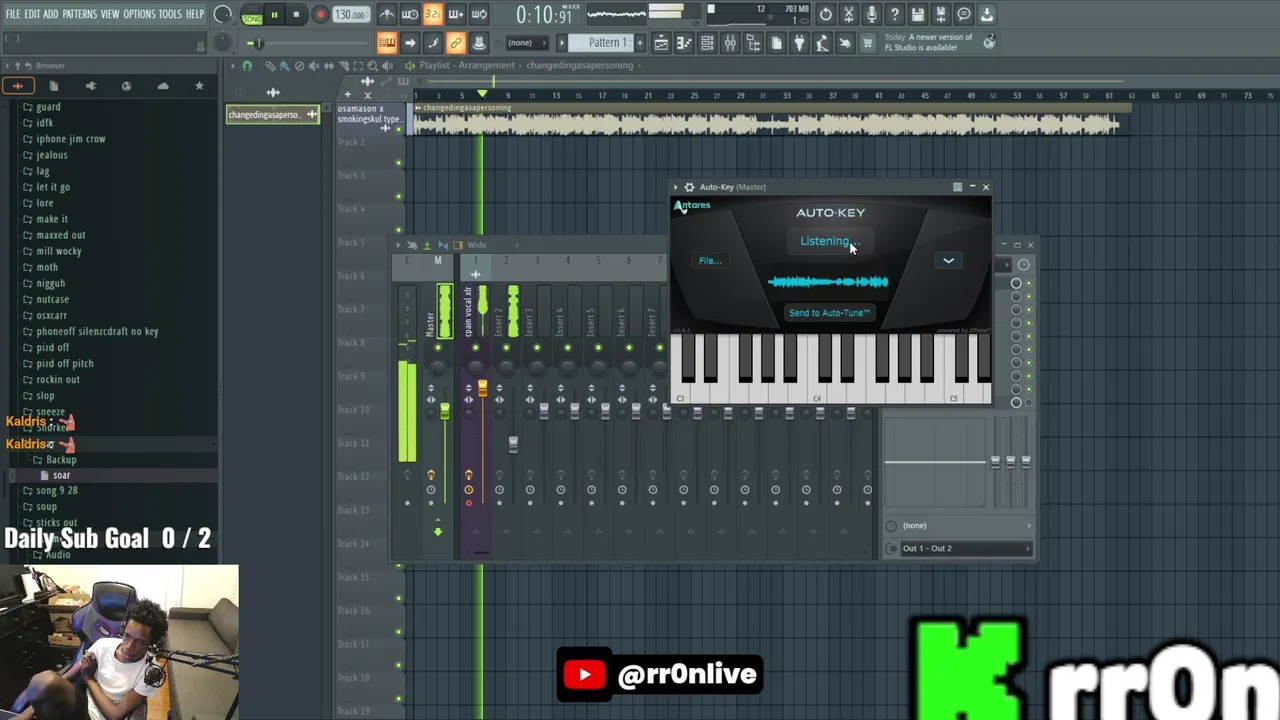Open the help question mark icon
Viewport: 1280px width, 720px height.
click(x=895, y=14)
